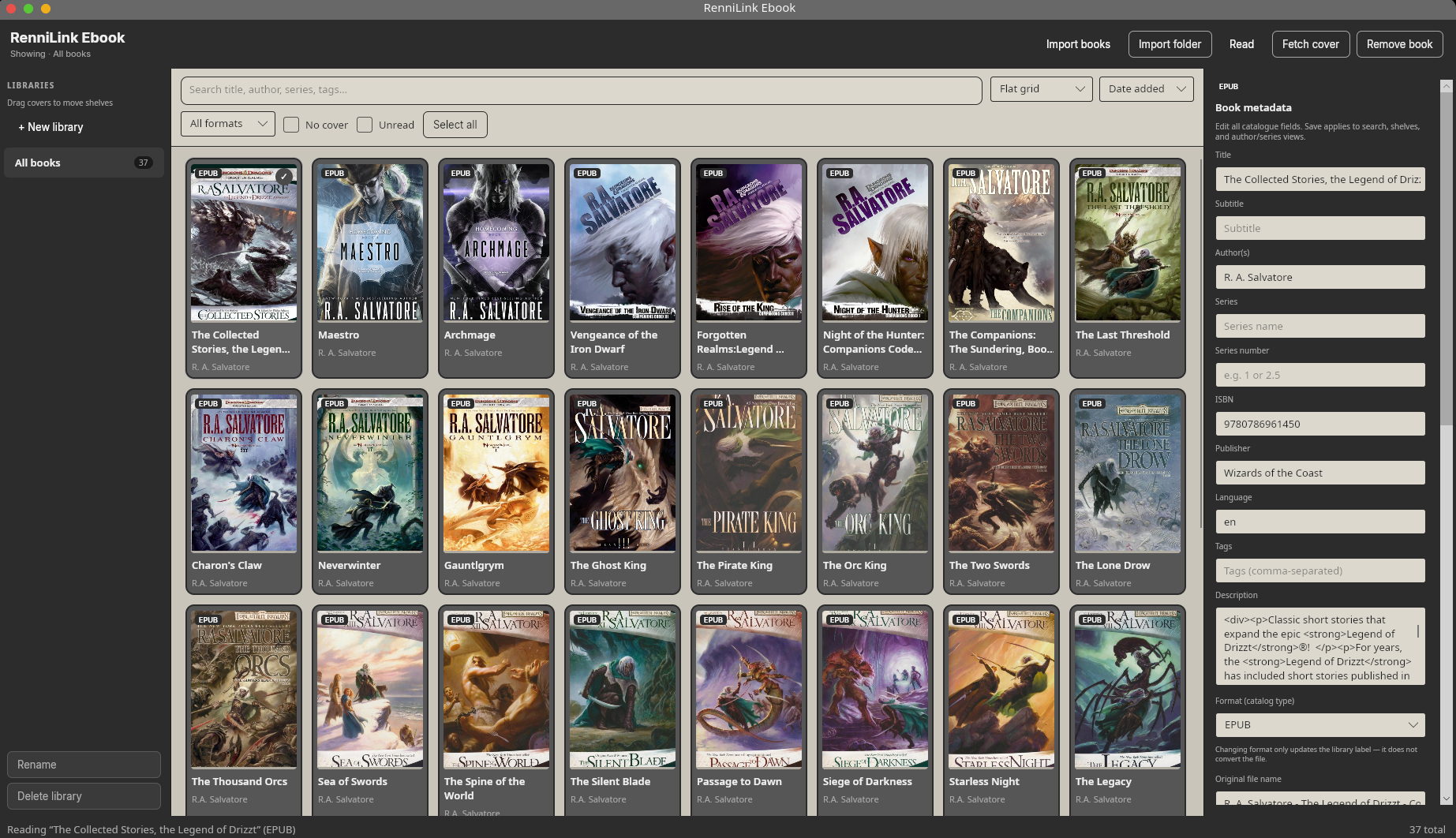Select The Orc King cover
The image size is (1456, 838).
tap(875, 473)
